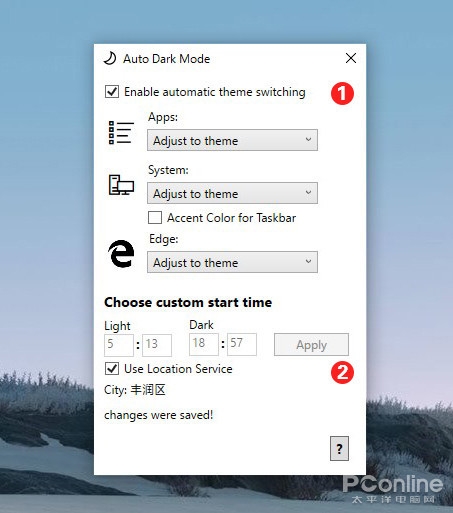Viewport: 453px width, 513px height.
Task: Click the Edge browser logo icon
Action: point(121,254)
